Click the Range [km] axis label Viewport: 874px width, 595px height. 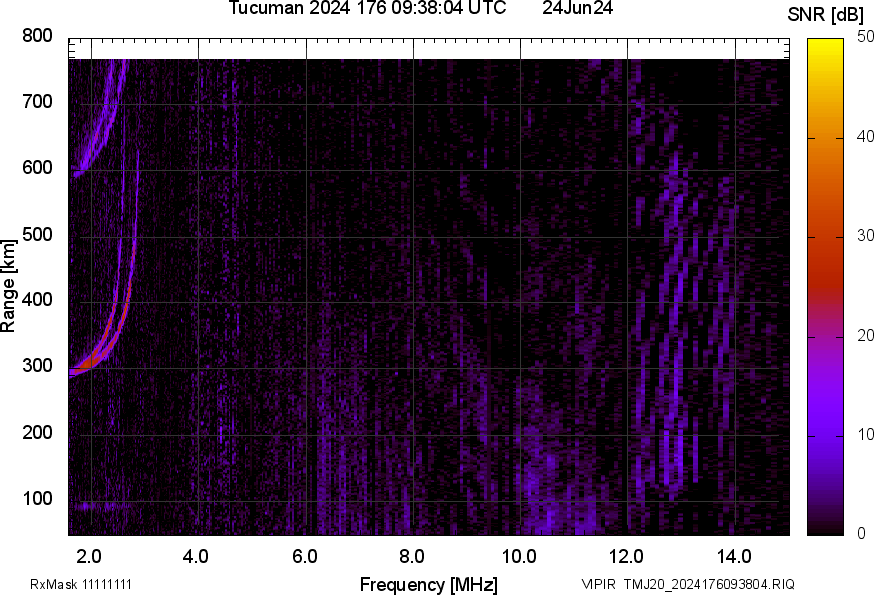(x=9, y=286)
